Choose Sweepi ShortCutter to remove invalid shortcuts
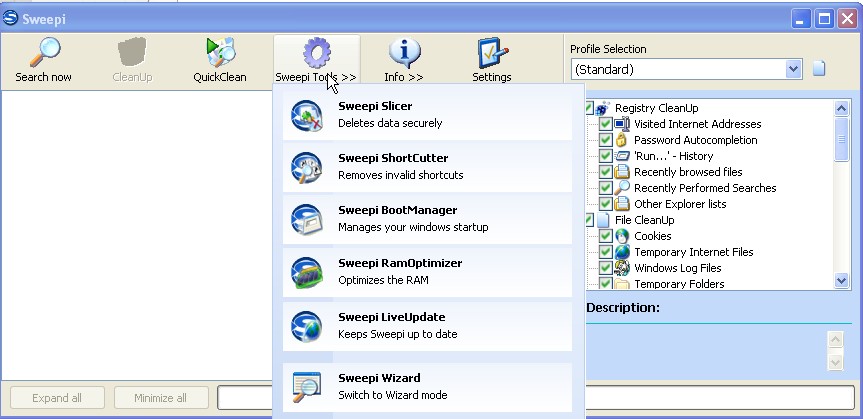Viewport: 863px width, 419px height. (427, 167)
